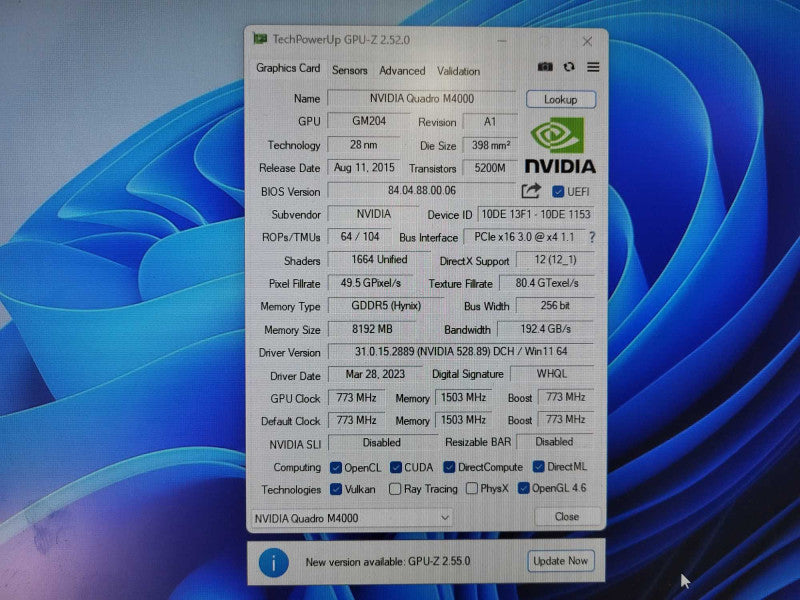The image size is (800, 600).
Task: Toggle the UEFI checkbox
Action: click(x=558, y=192)
